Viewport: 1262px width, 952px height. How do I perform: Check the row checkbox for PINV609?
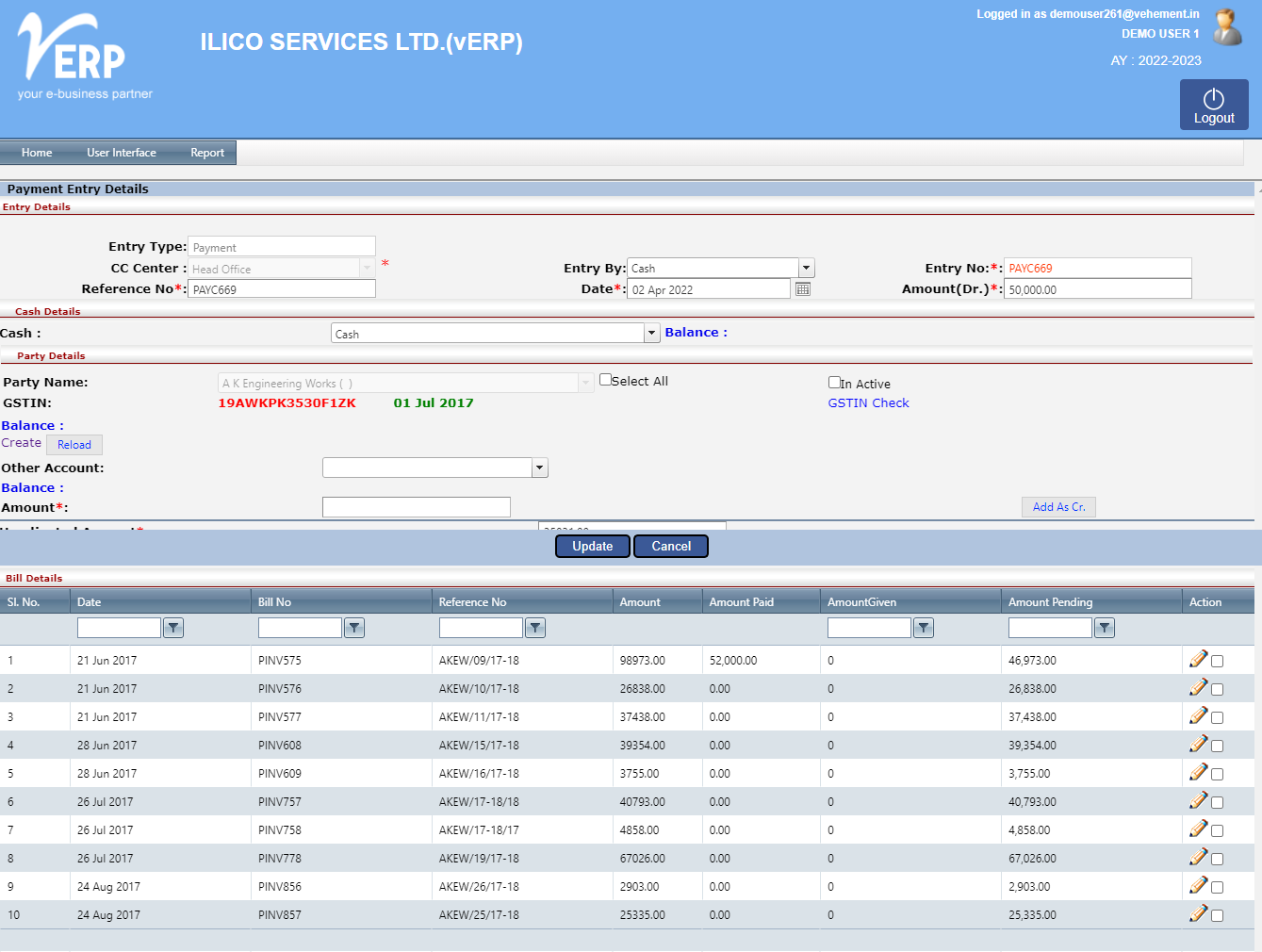click(x=1218, y=775)
